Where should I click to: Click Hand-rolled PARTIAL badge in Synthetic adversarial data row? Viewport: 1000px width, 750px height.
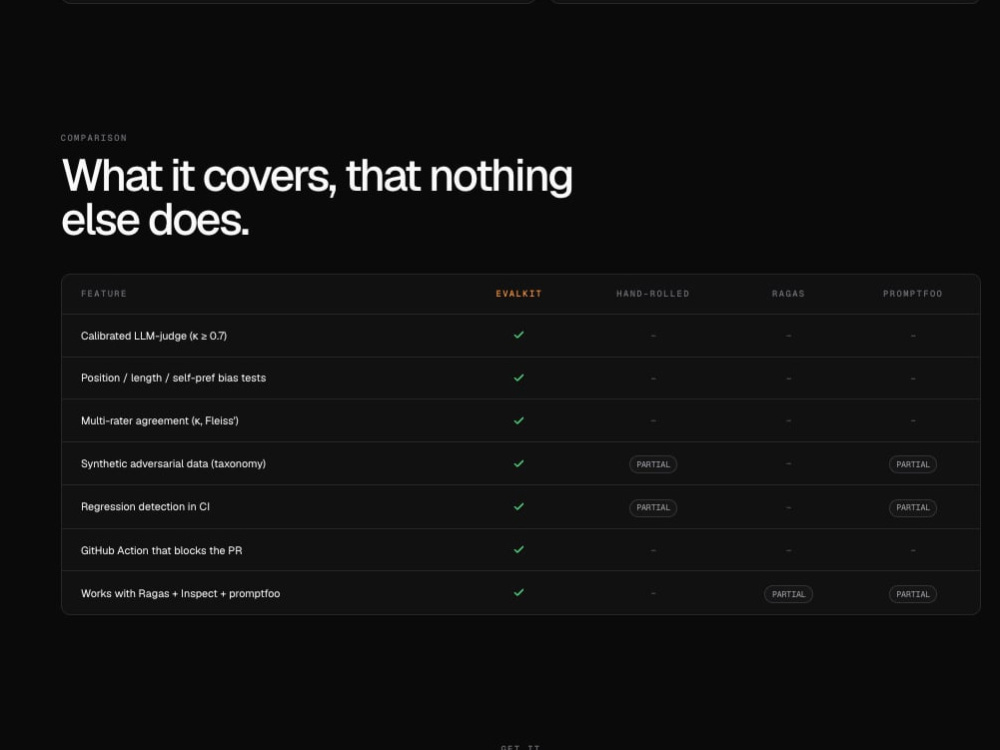tap(653, 464)
